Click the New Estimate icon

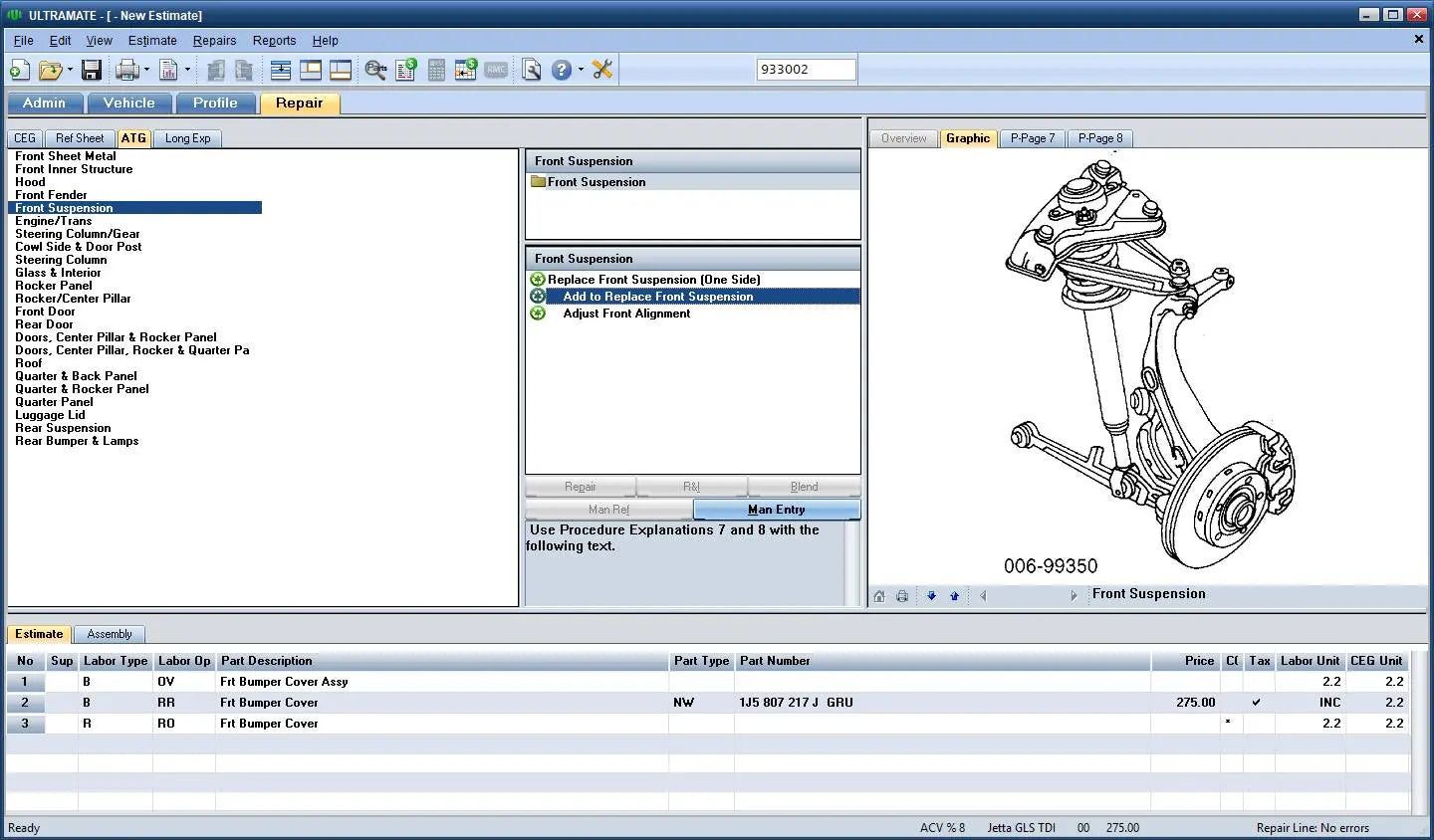[x=19, y=70]
